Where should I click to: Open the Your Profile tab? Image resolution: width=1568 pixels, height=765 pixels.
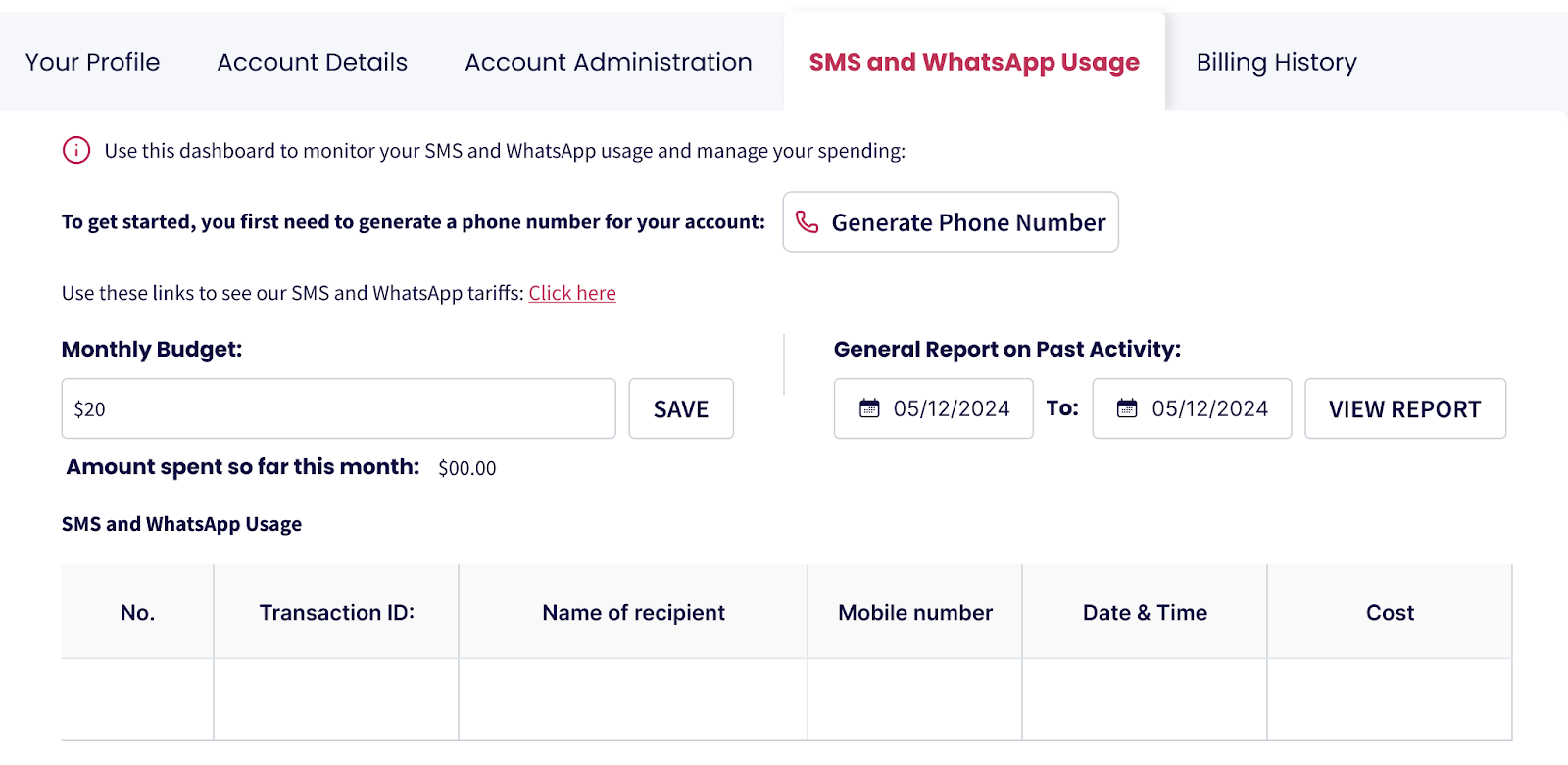(92, 62)
